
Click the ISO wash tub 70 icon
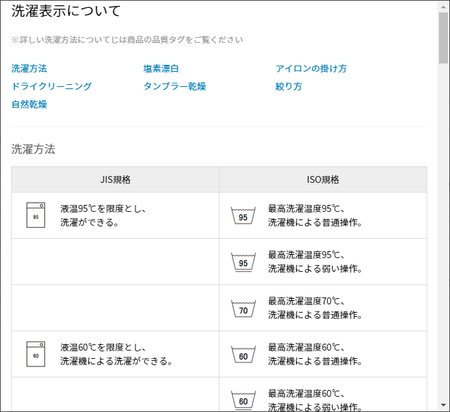pyautogui.click(x=243, y=309)
